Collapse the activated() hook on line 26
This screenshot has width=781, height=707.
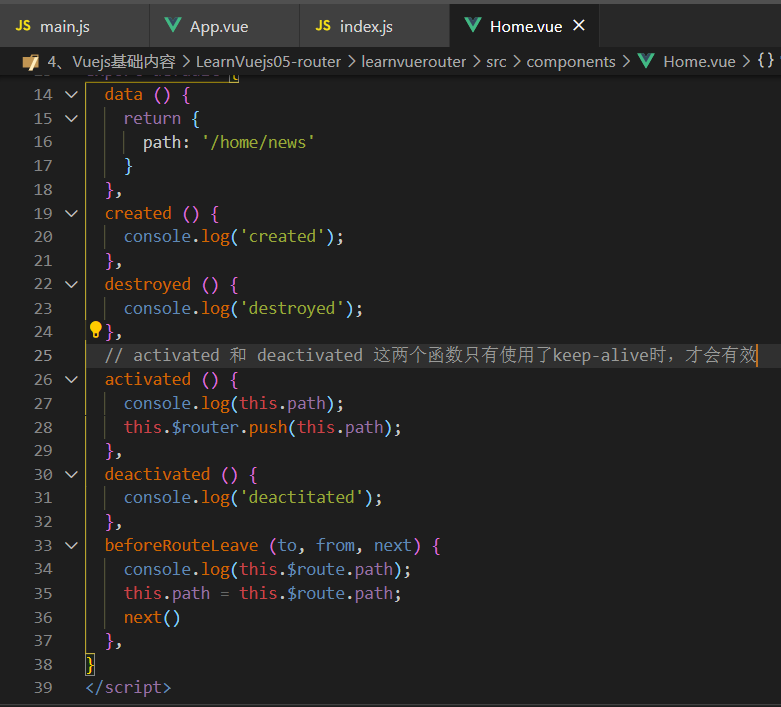pos(72,380)
